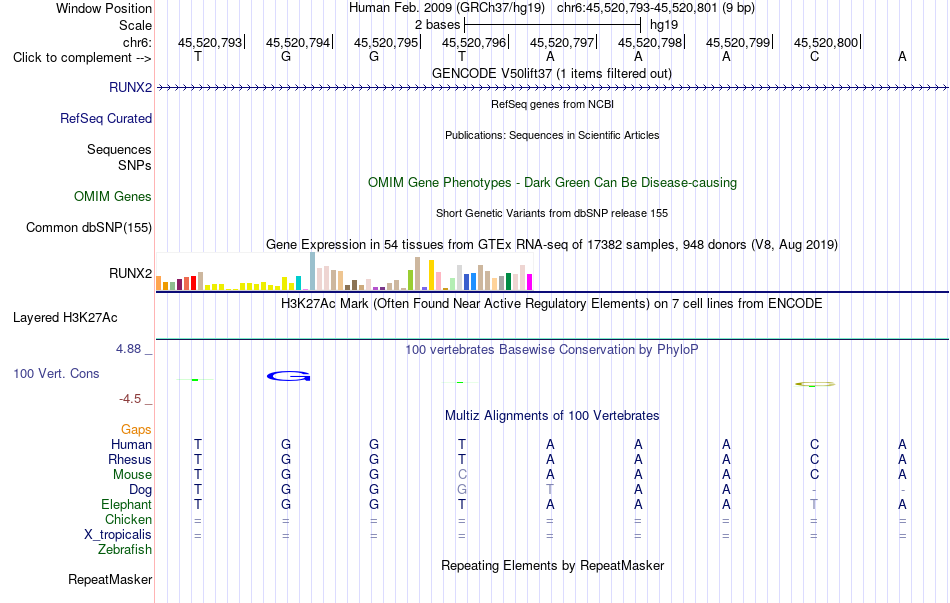Click the GTEx Gene Expression track title
The image size is (950, 603).
(x=552, y=244)
